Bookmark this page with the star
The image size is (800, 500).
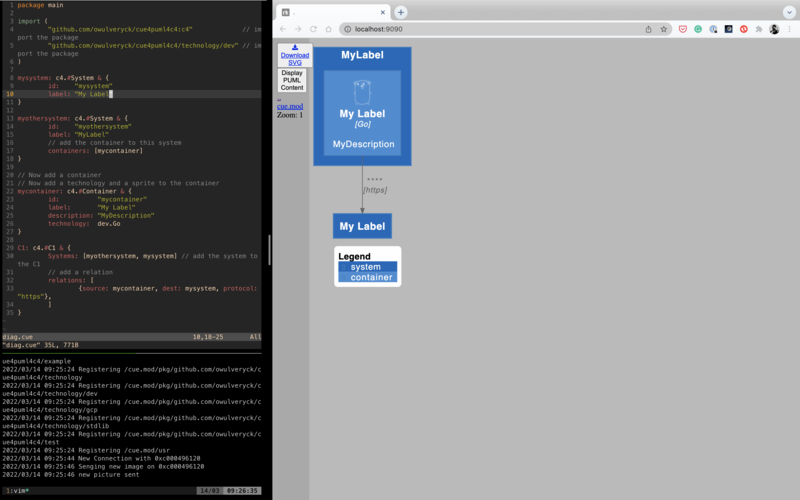664,29
